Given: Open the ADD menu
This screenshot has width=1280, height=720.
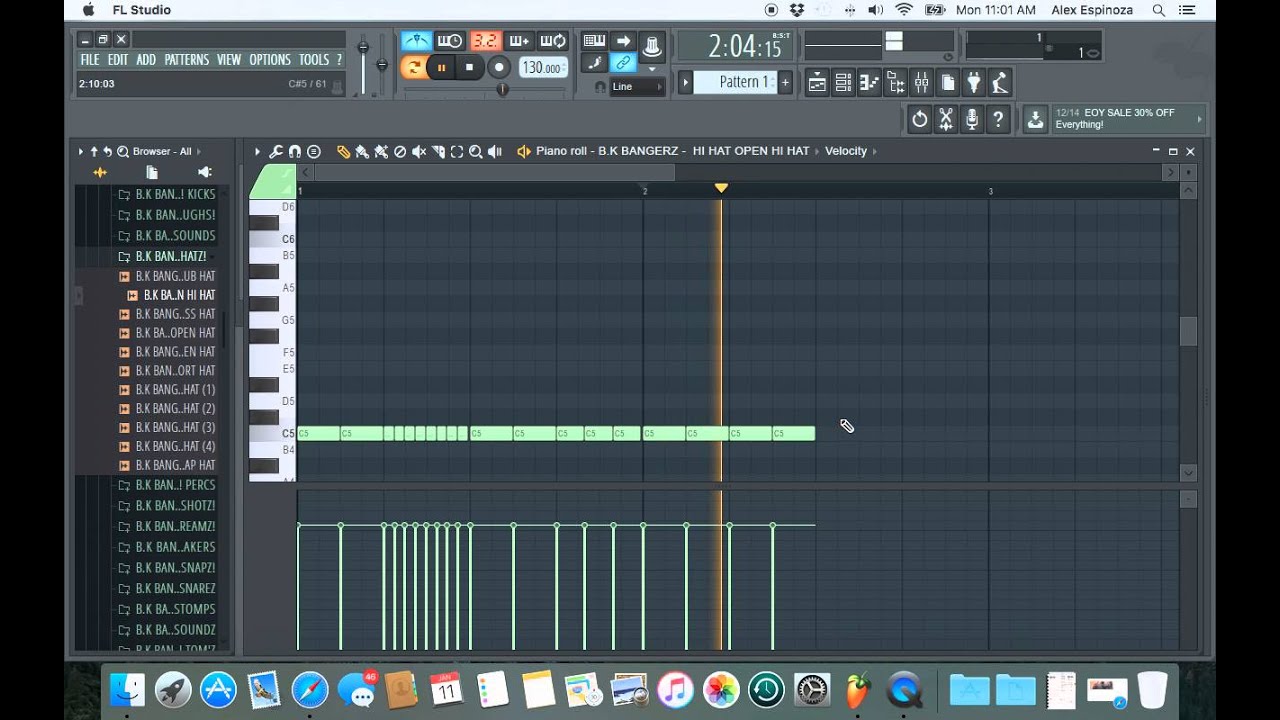Looking at the screenshot, I should tap(146, 60).
